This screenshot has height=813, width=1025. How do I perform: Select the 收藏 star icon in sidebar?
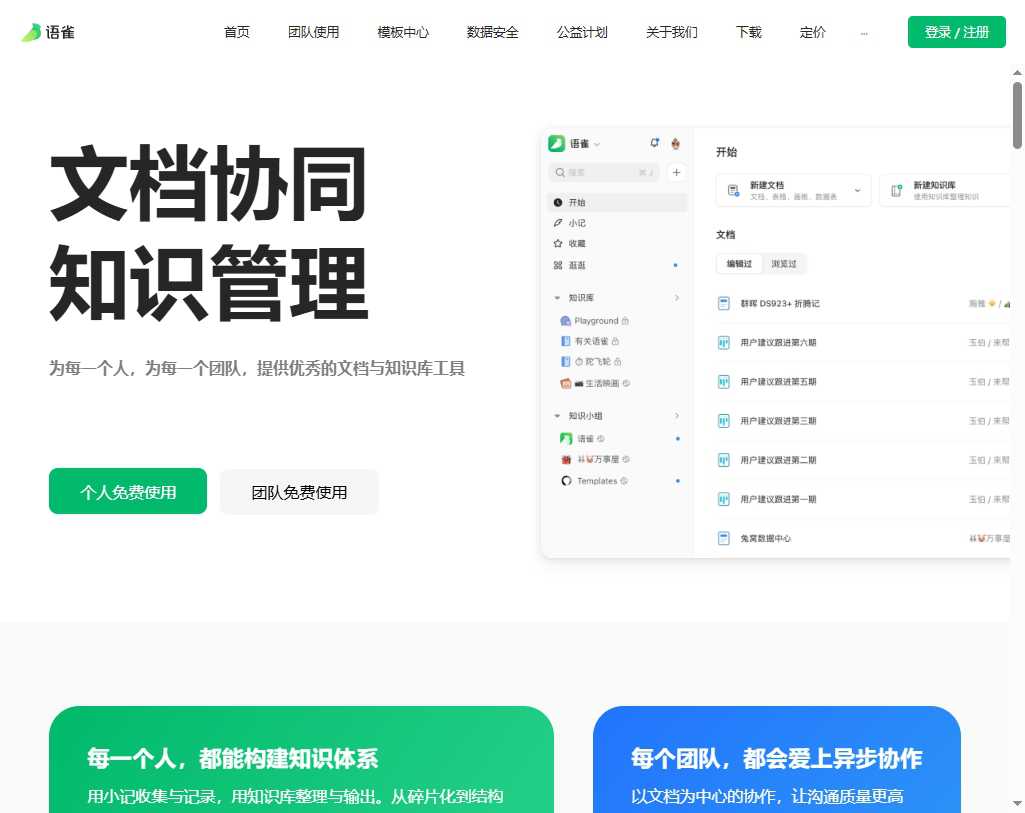point(558,243)
